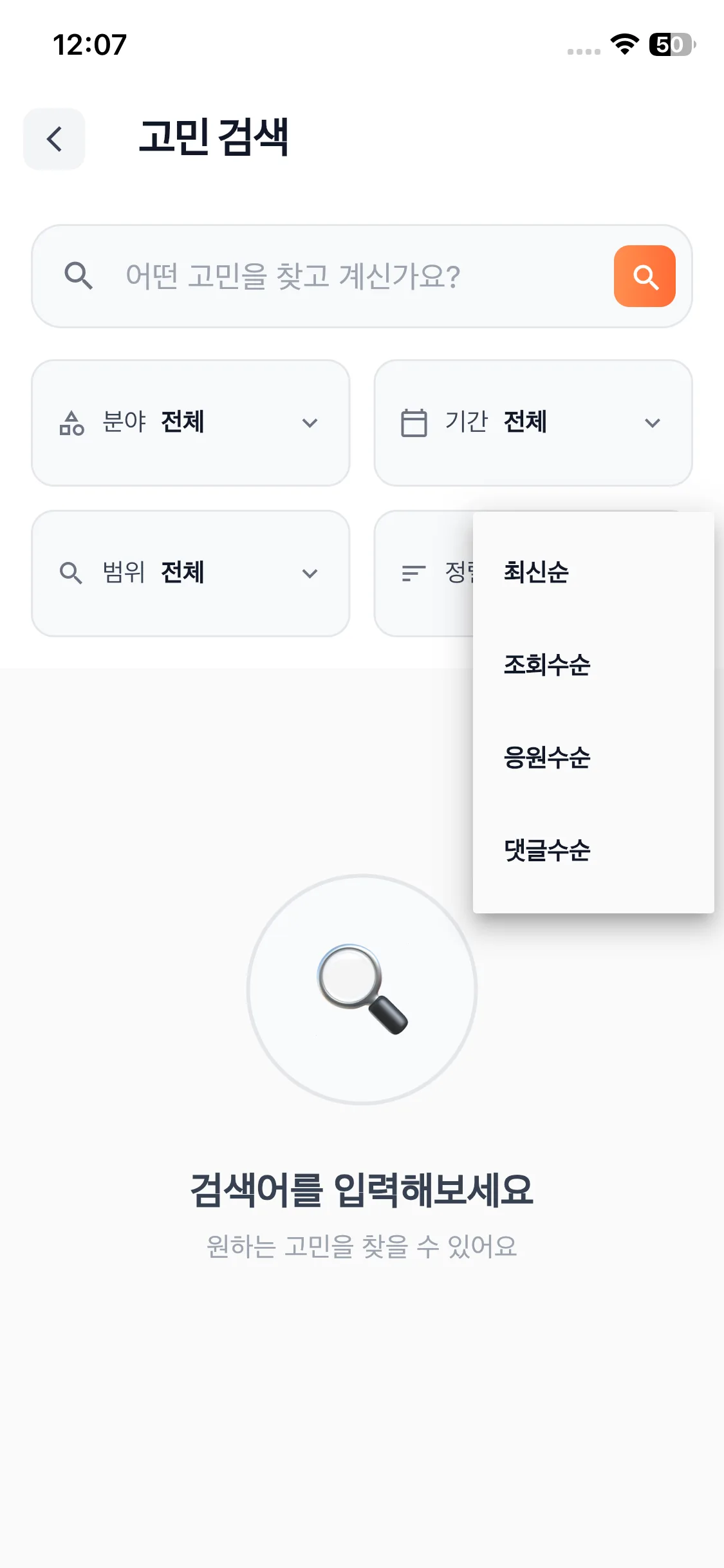Choose 댓글수순 from sort menu
Image resolution: width=724 pixels, height=1568 pixels.
coord(547,850)
